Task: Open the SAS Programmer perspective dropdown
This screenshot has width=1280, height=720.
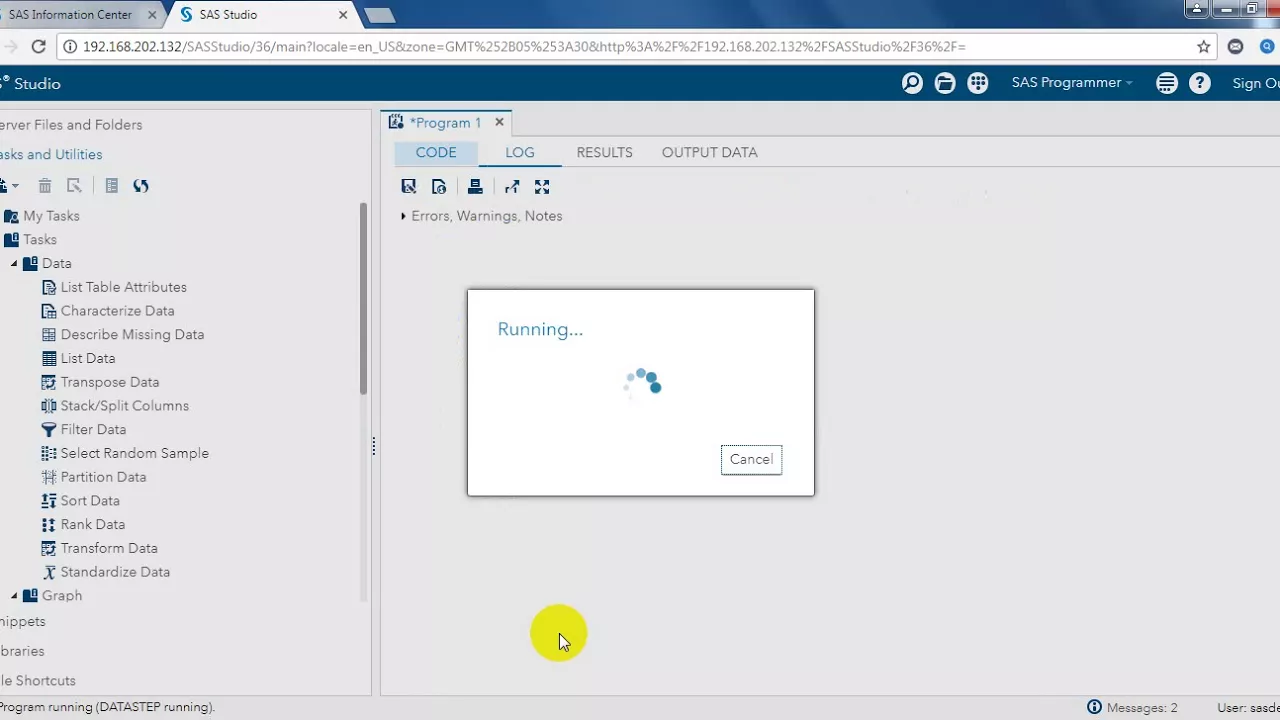Action: click(x=1072, y=83)
